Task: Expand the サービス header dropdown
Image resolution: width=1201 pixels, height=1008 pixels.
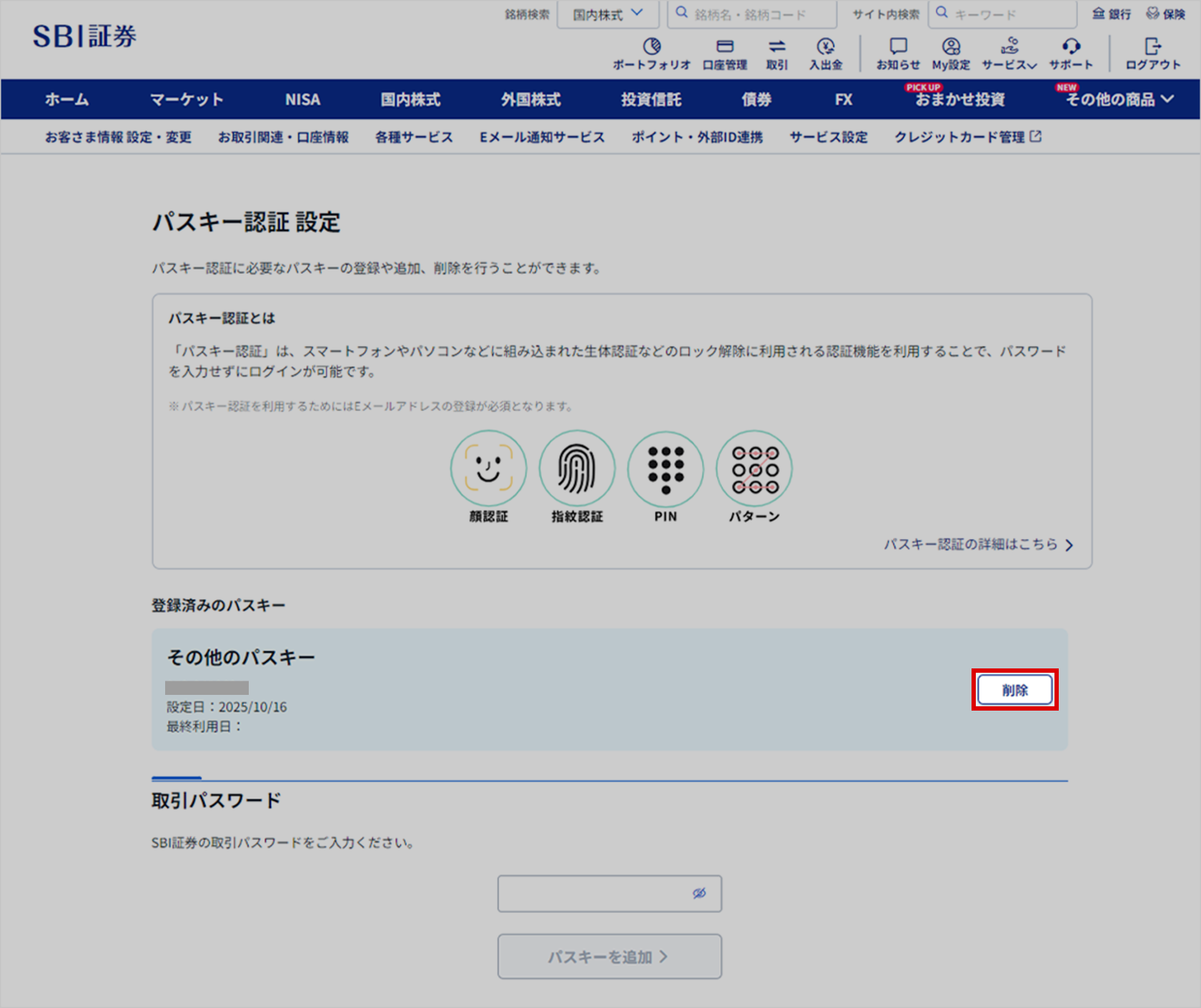Action: click(x=1009, y=54)
